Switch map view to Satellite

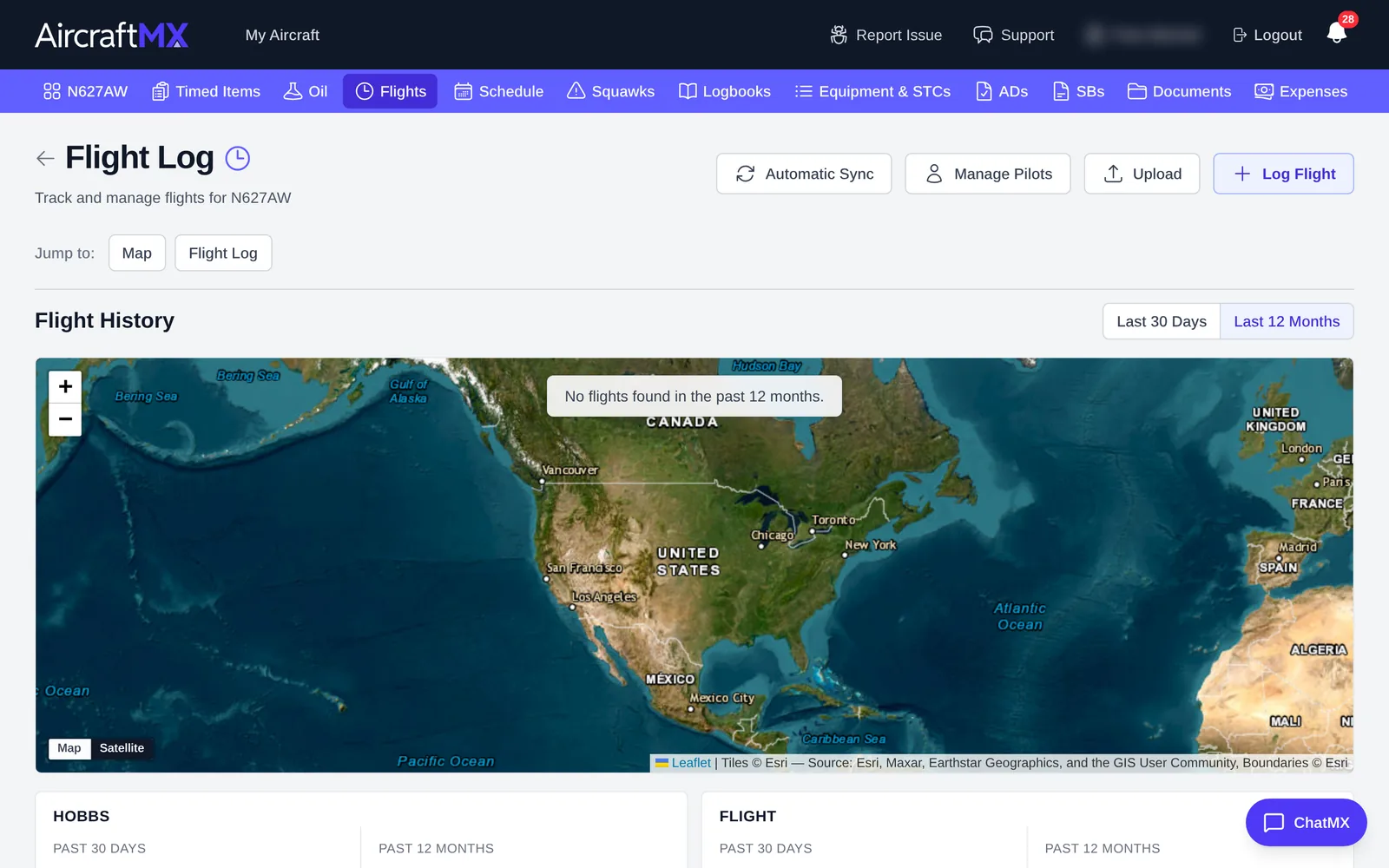122,748
